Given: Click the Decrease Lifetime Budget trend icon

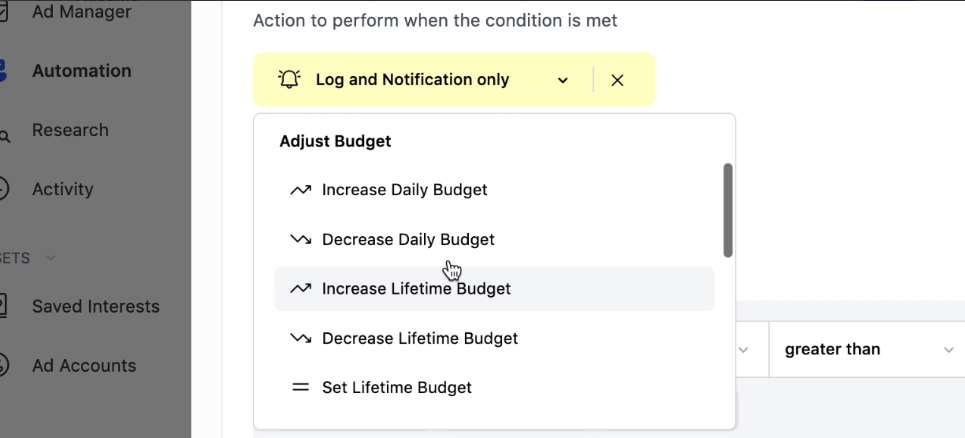Looking at the screenshot, I should tap(300, 338).
